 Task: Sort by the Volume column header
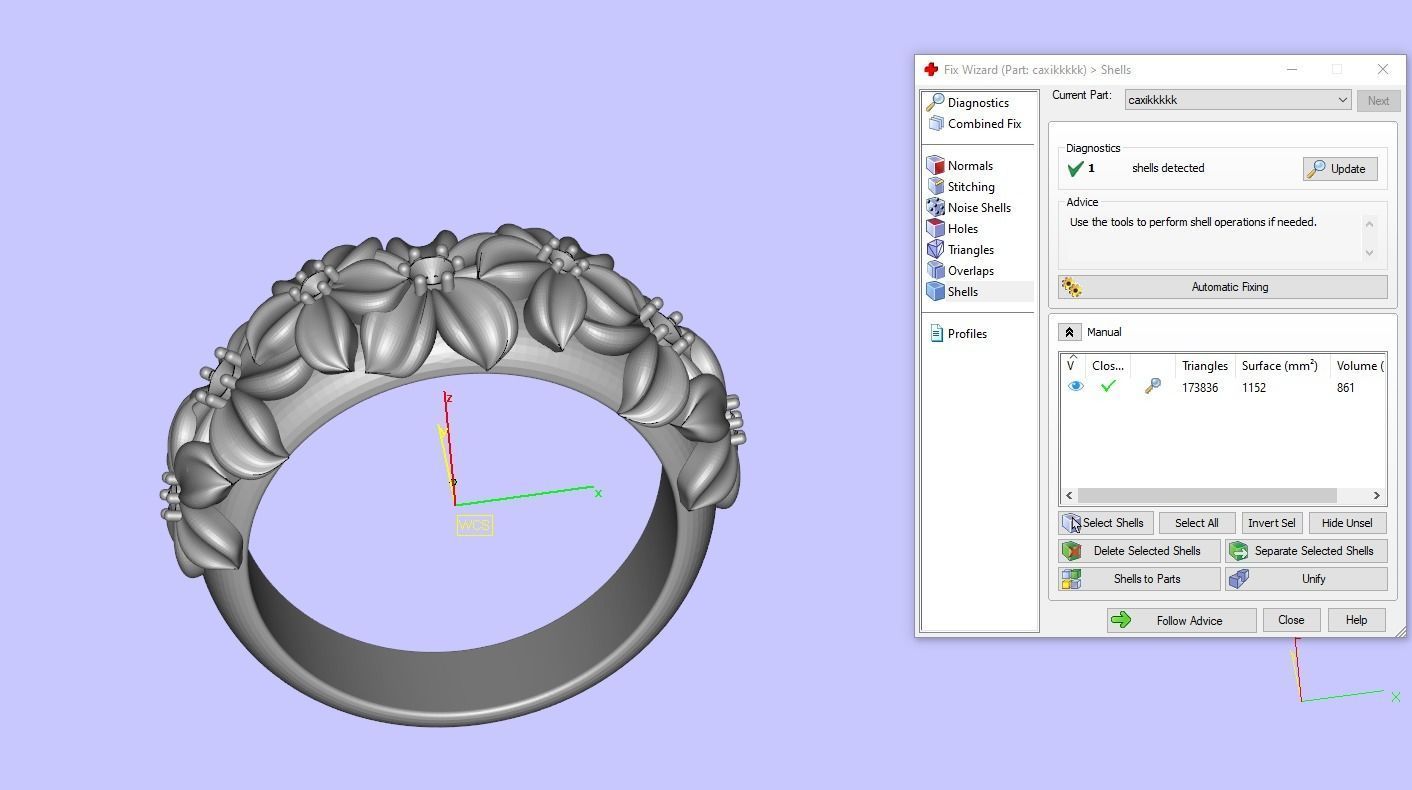[1358, 366]
